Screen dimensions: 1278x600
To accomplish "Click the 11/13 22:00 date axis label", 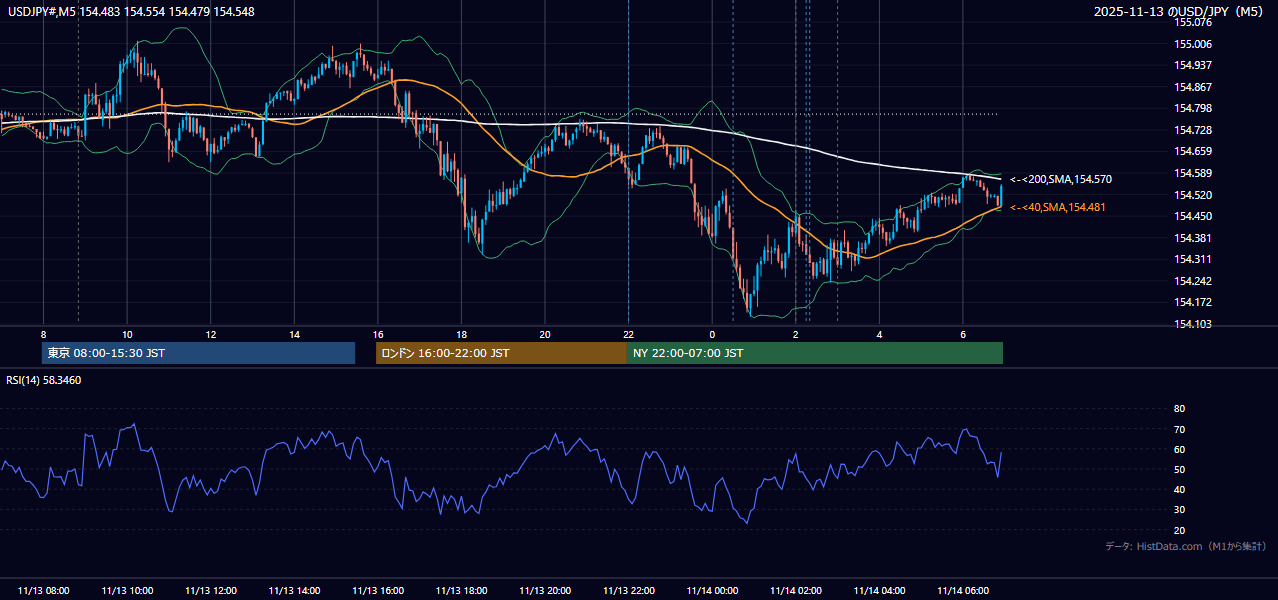I will click(x=628, y=591).
